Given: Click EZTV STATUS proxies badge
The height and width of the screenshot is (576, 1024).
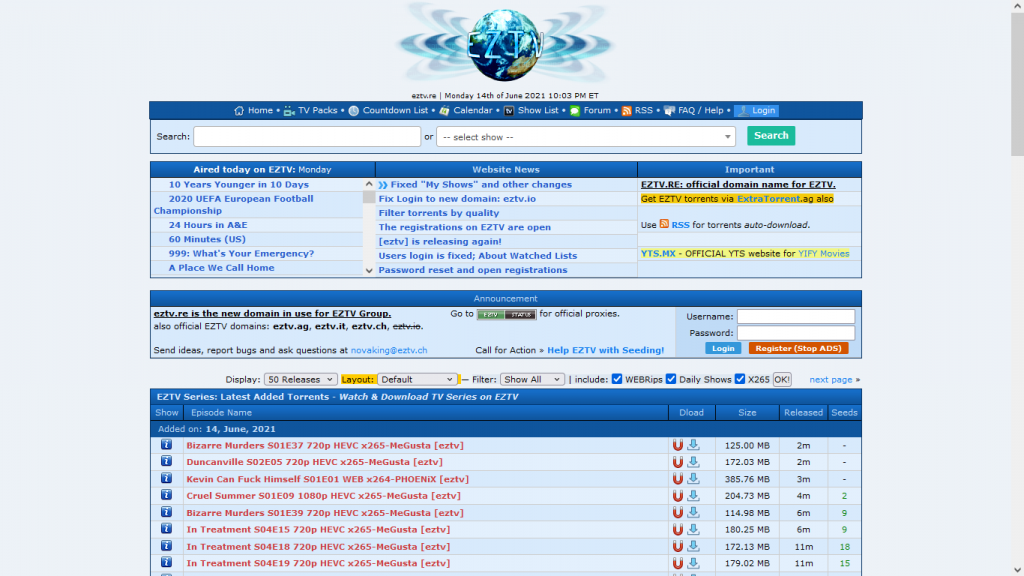Looking at the screenshot, I should tap(507, 314).
